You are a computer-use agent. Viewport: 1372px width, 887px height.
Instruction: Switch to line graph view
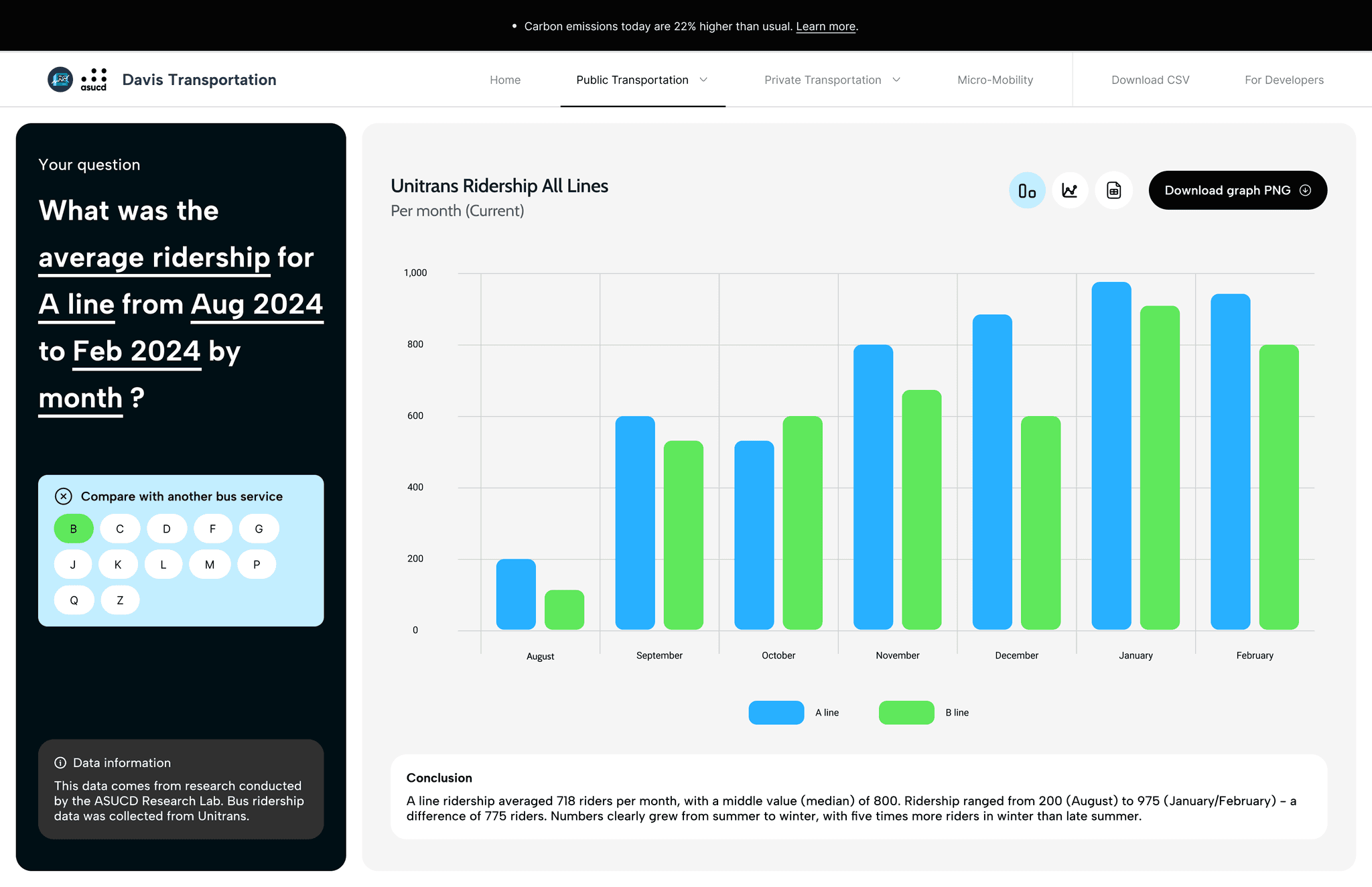(x=1070, y=191)
